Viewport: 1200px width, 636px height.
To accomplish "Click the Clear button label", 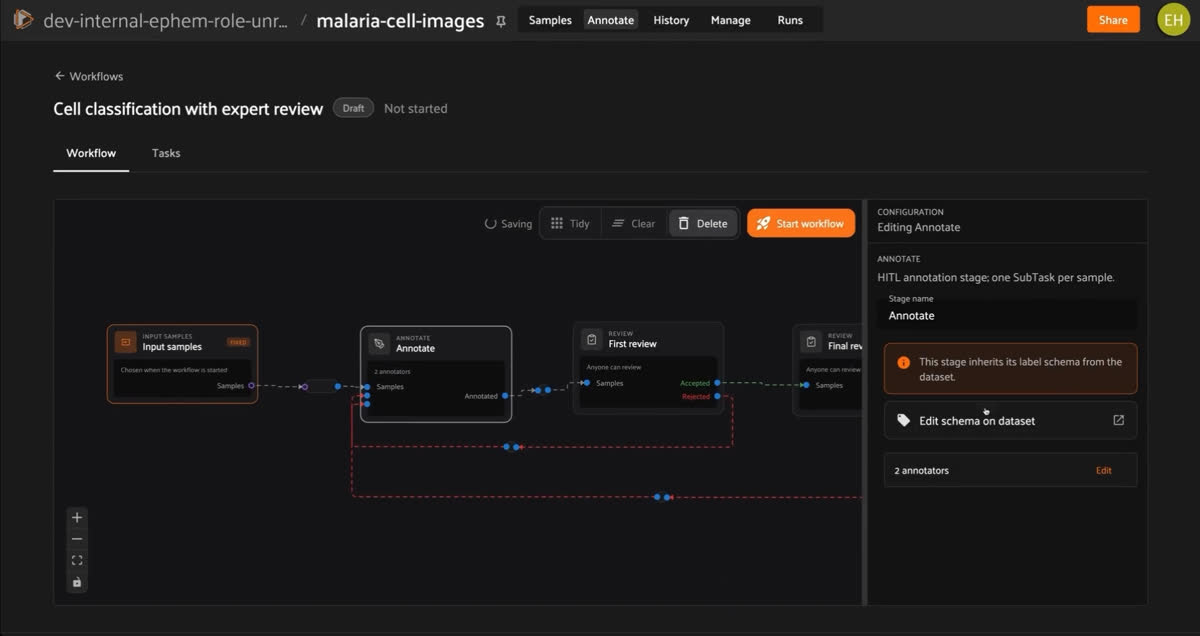I will coord(644,224).
